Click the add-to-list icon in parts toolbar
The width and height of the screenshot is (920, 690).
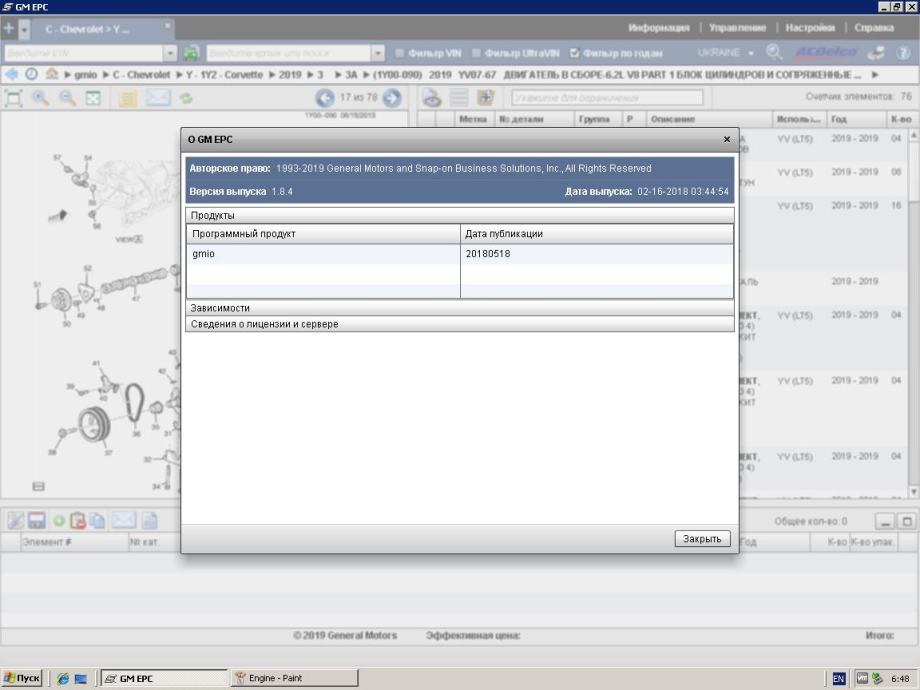point(485,98)
